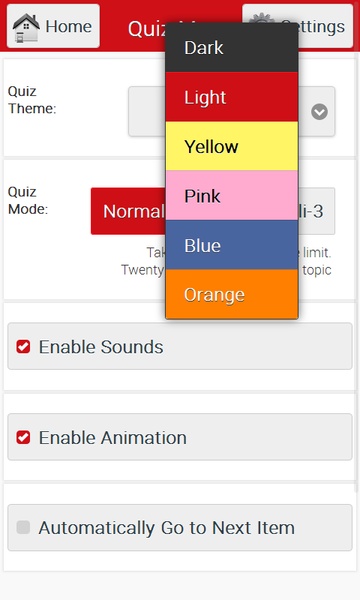Screen dimensions: 360x600
Task: Click the Quiz Theme dropdown arrow icon
Action: coord(319,112)
